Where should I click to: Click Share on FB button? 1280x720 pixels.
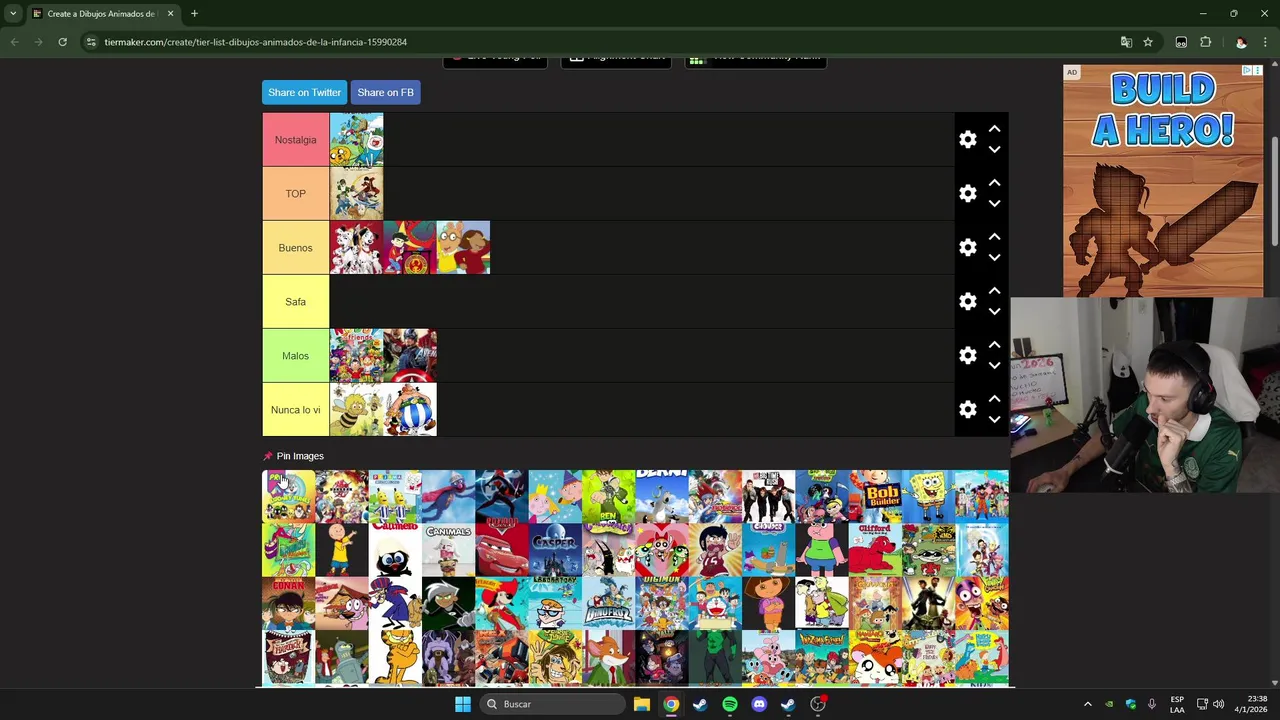point(385,92)
